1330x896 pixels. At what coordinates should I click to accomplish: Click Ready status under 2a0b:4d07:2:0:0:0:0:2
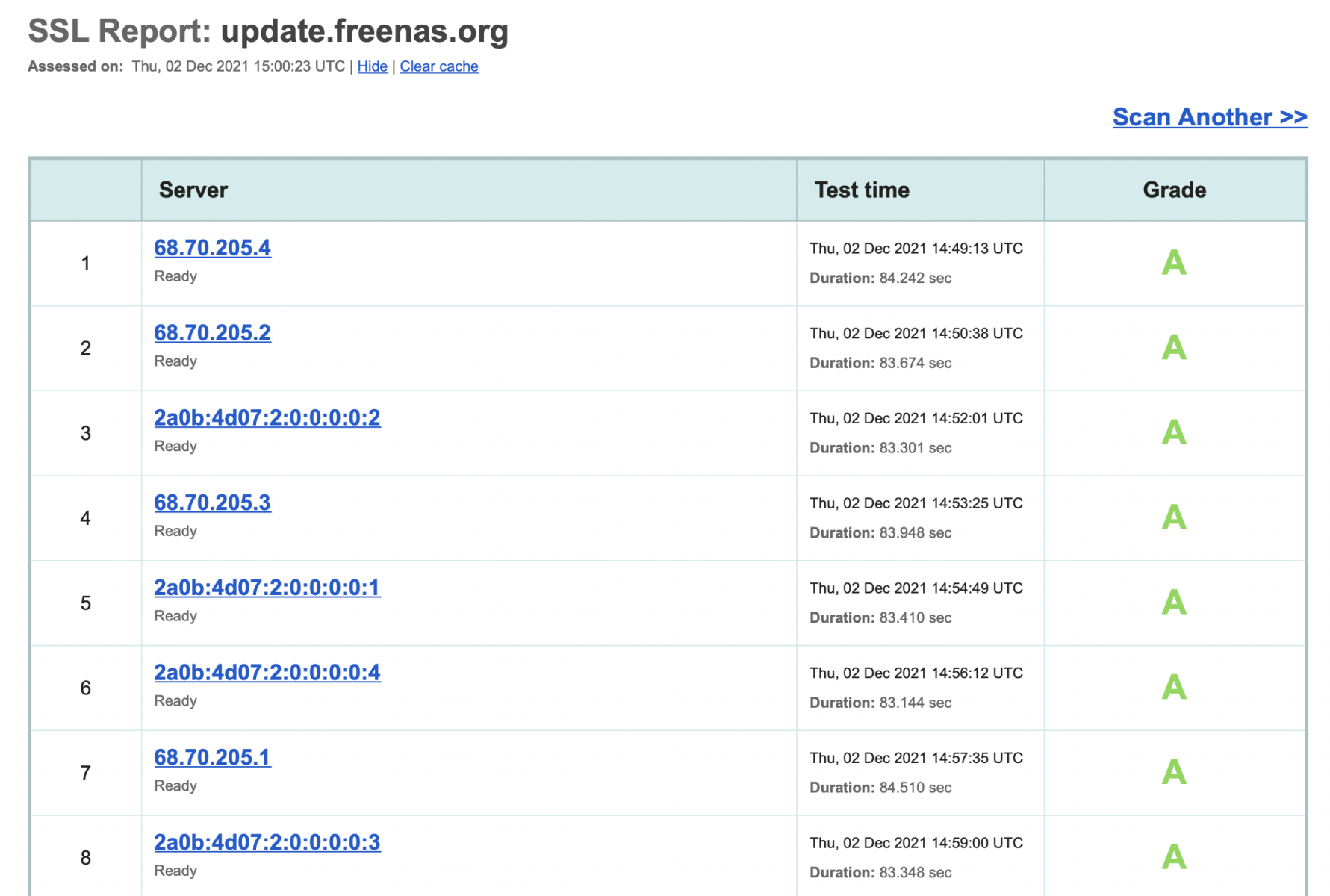coord(175,447)
